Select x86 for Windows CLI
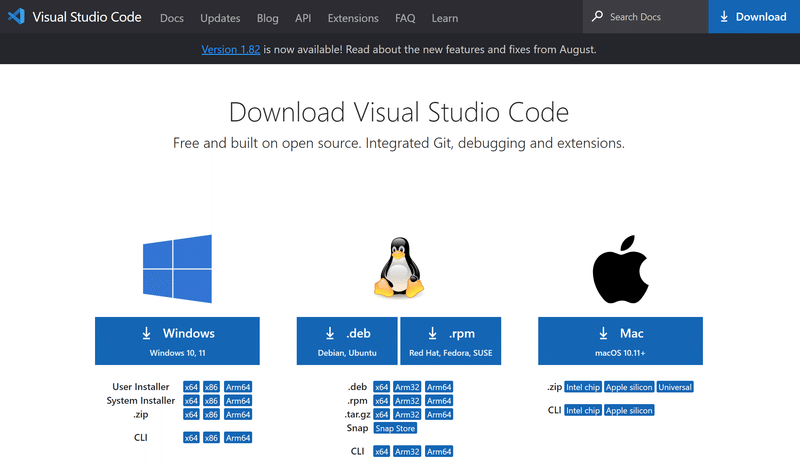Screen dimensions: 800x471 click(x=211, y=437)
